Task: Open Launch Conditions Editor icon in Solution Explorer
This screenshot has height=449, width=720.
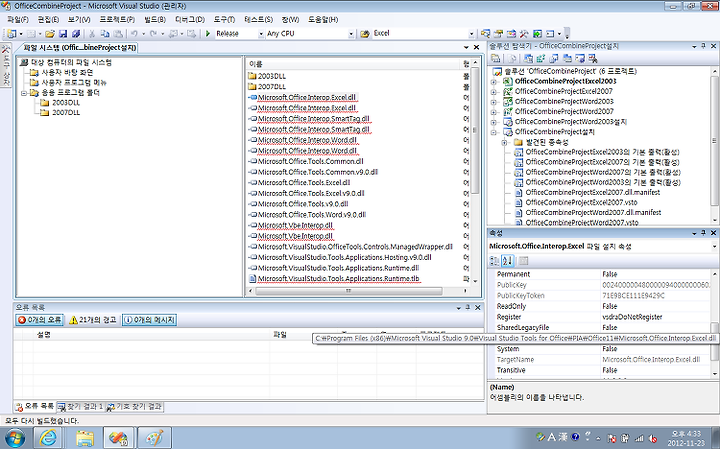Action: click(593, 58)
